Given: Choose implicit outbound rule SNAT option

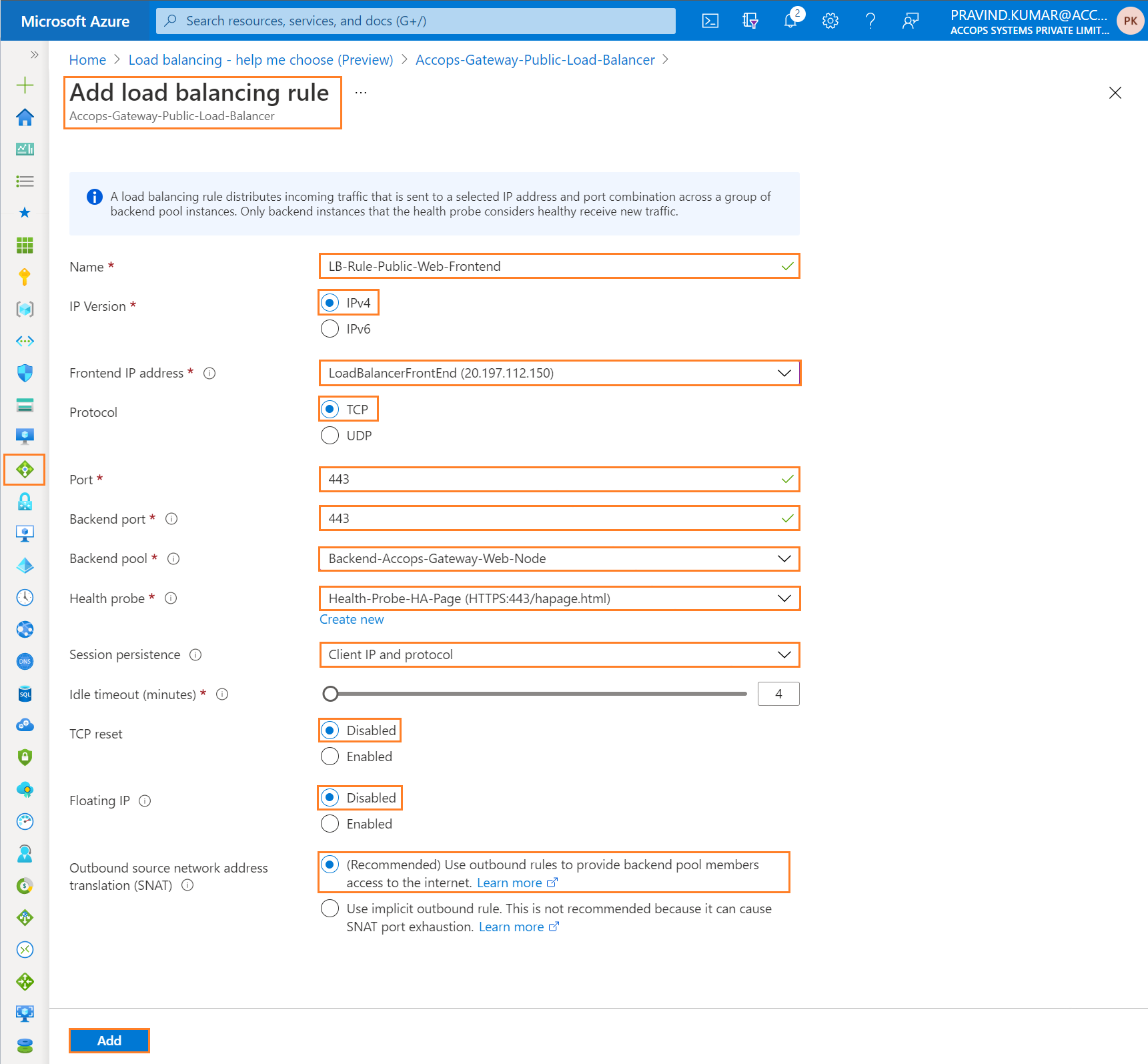Looking at the screenshot, I should (x=330, y=909).
